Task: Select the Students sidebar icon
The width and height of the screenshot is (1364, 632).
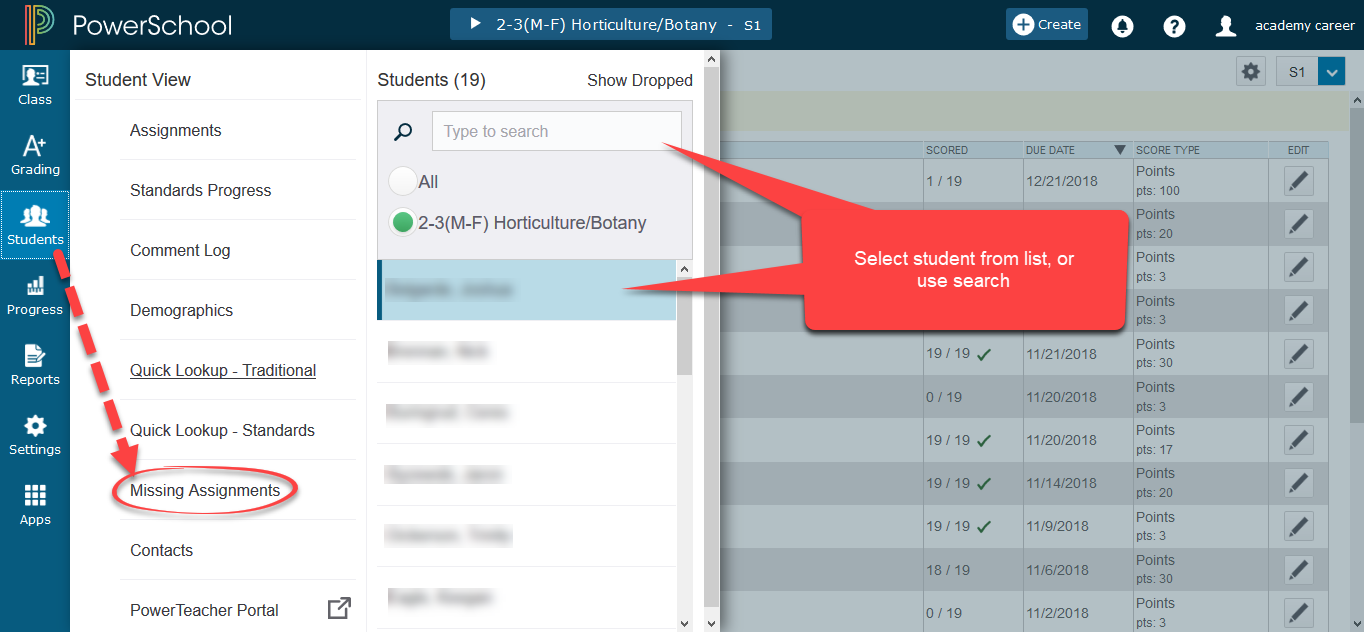Action: pos(35,225)
